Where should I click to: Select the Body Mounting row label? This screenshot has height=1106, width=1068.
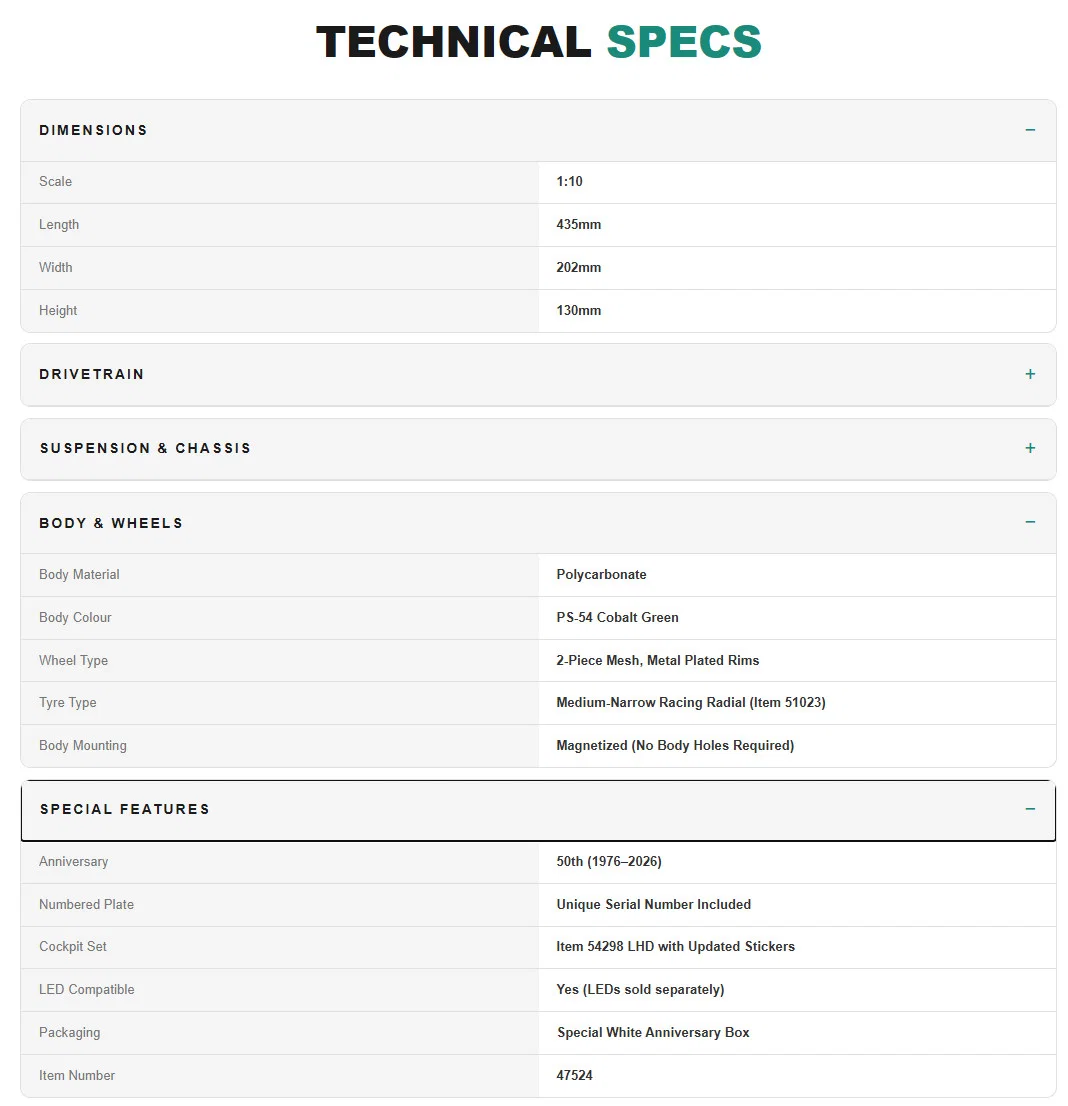[83, 746]
